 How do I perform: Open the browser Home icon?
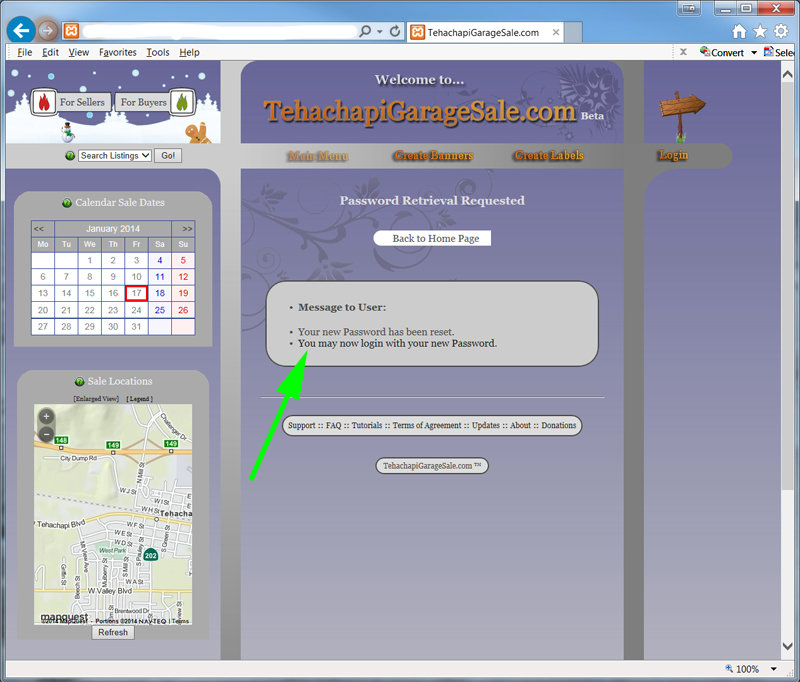pyautogui.click(x=739, y=32)
